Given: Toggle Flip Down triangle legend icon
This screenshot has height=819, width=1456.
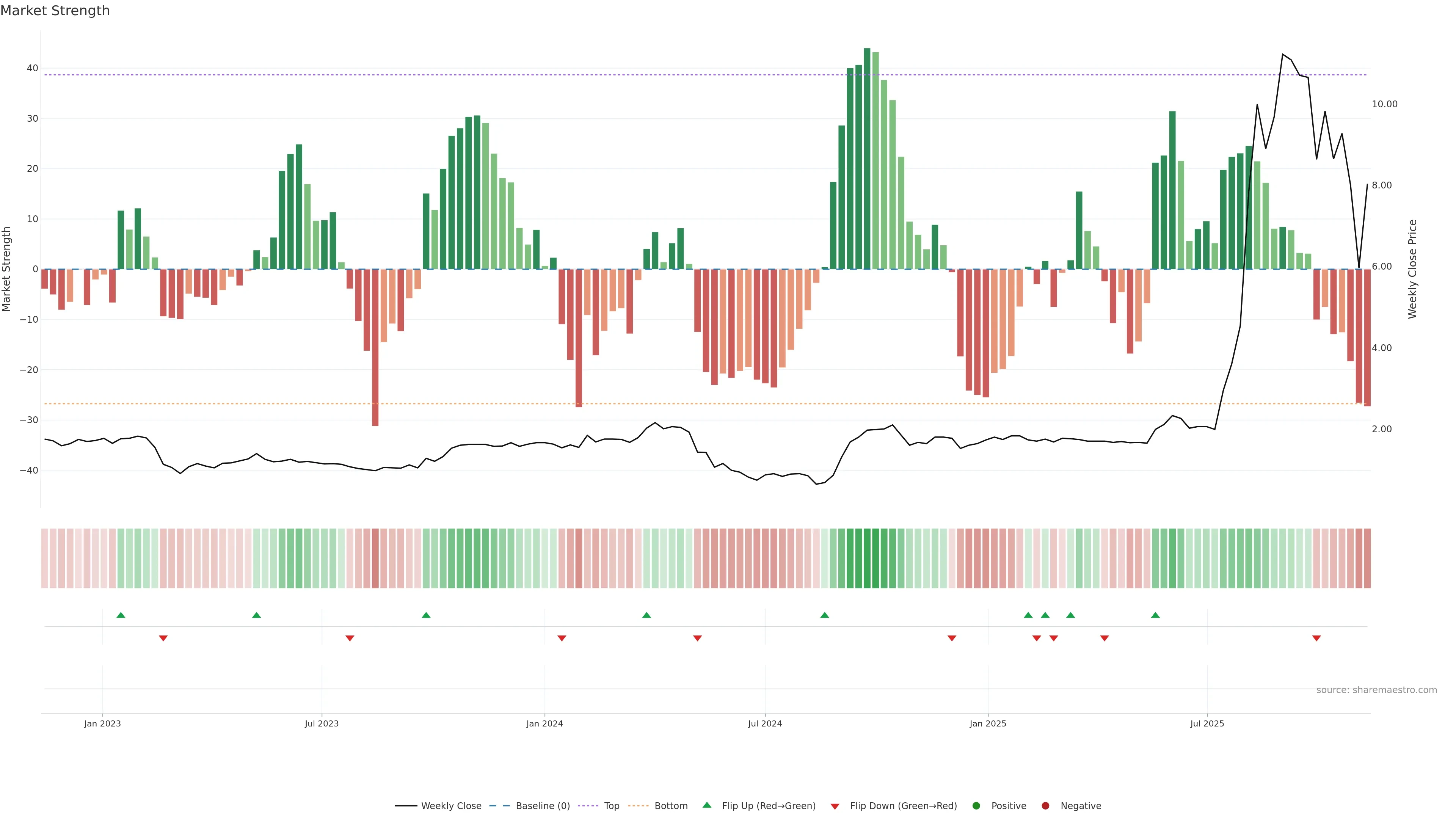Looking at the screenshot, I should 835,806.
